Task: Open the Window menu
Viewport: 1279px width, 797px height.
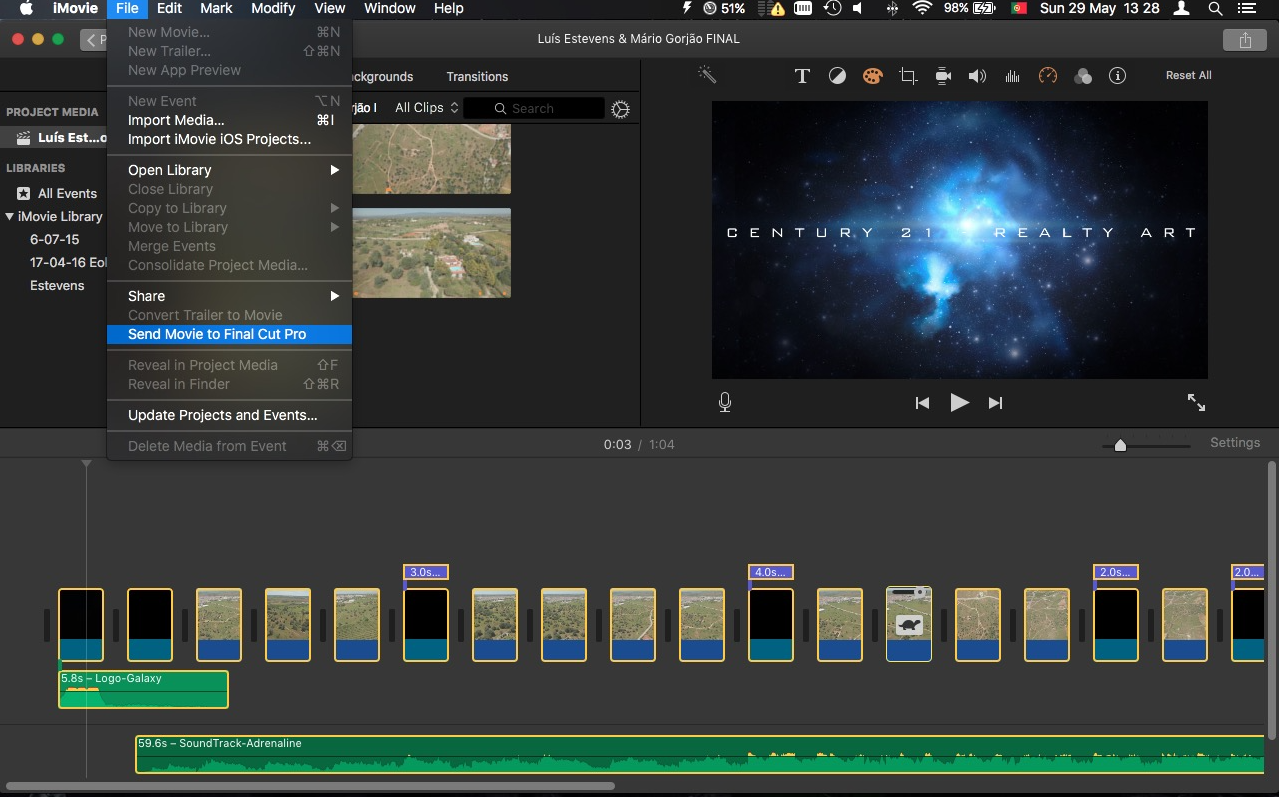Action: coord(389,8)
